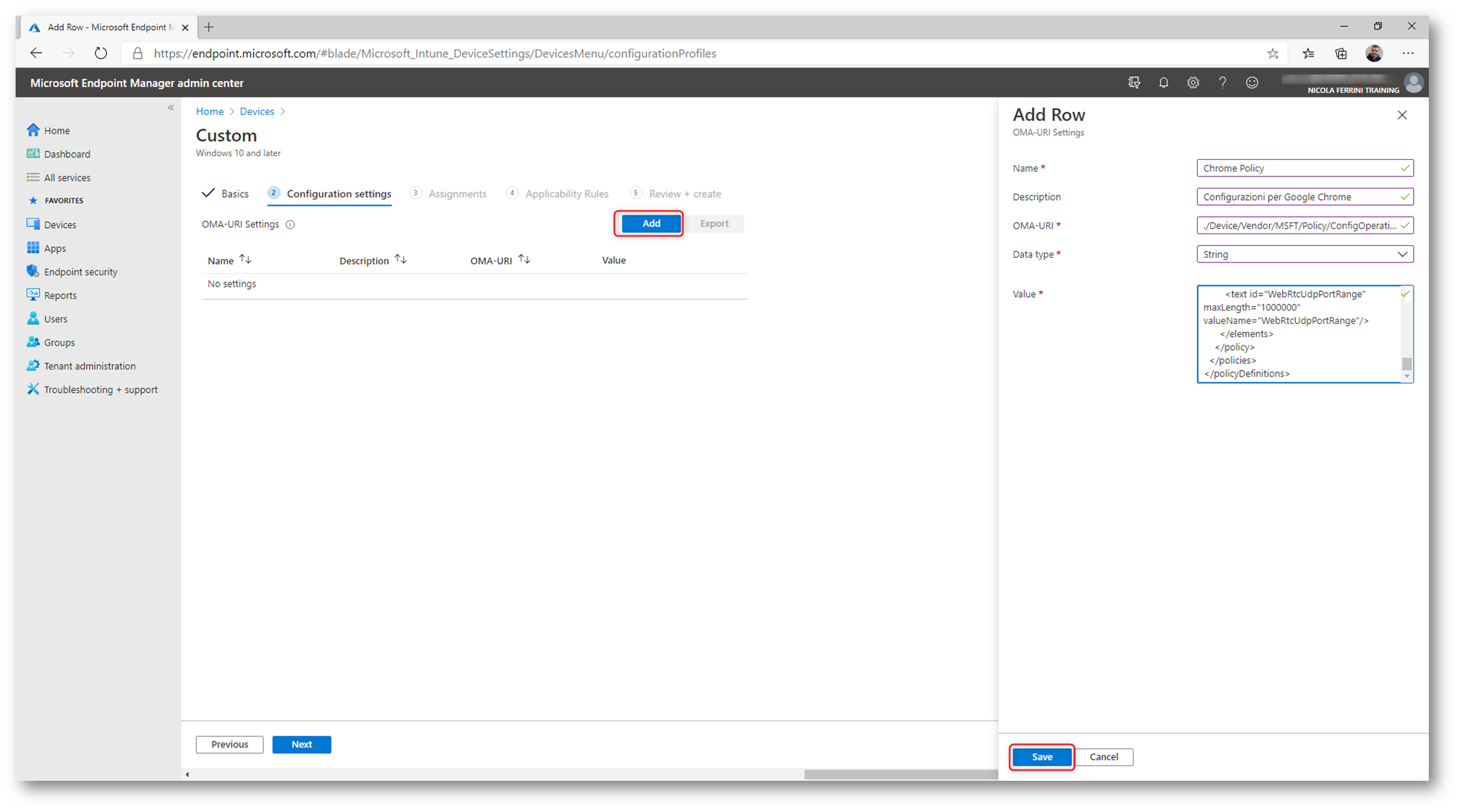Follow the Devices breadcrumb link

(x=257, y=111)
